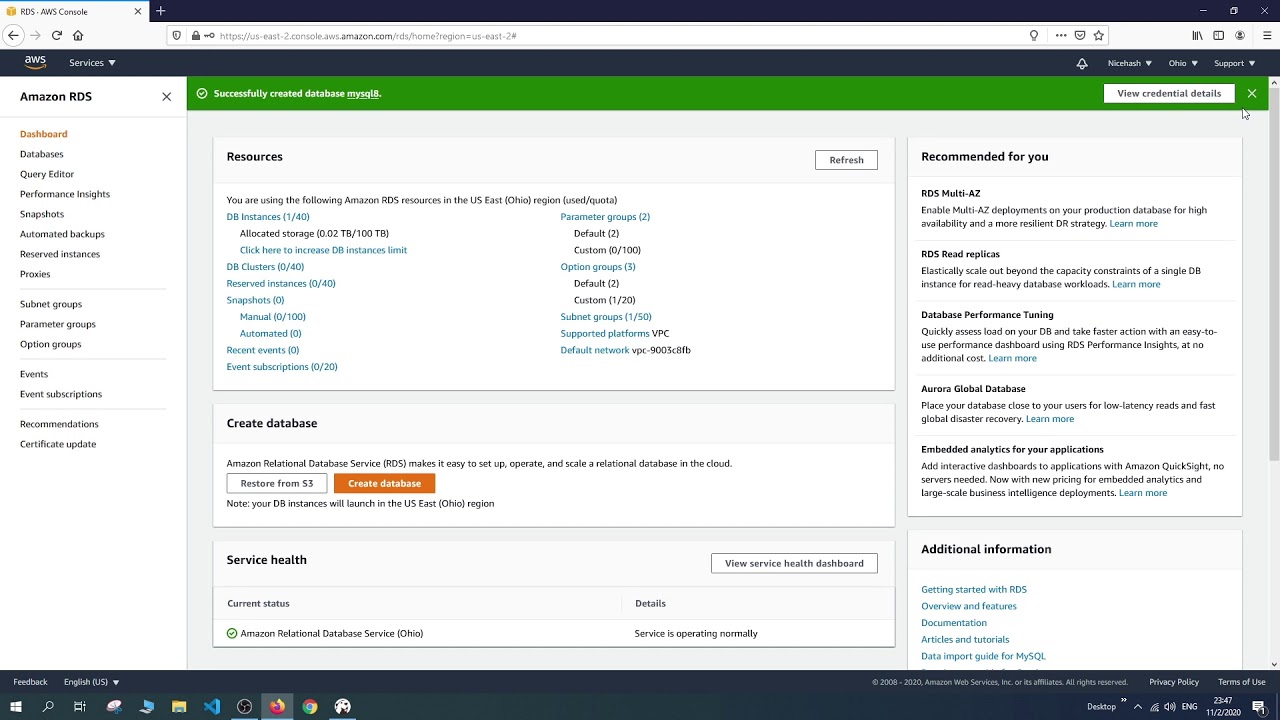Open DB Instances (1/40) link
This screenshot has height=720, width=1280.
[x=268, y=217]
